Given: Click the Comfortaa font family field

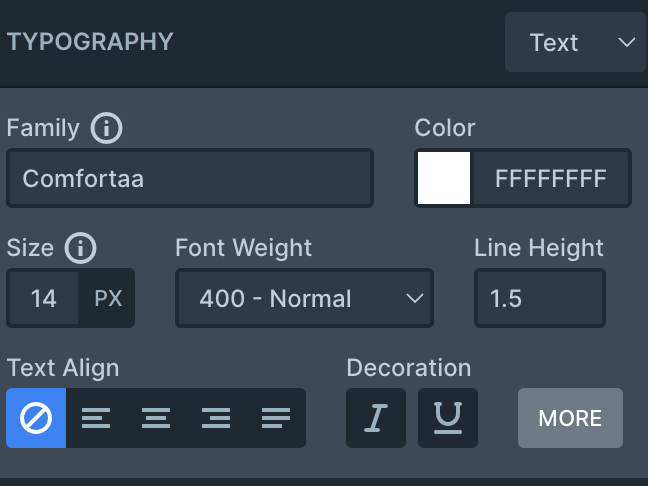Looking at the screenshot, I should (190, 178).
